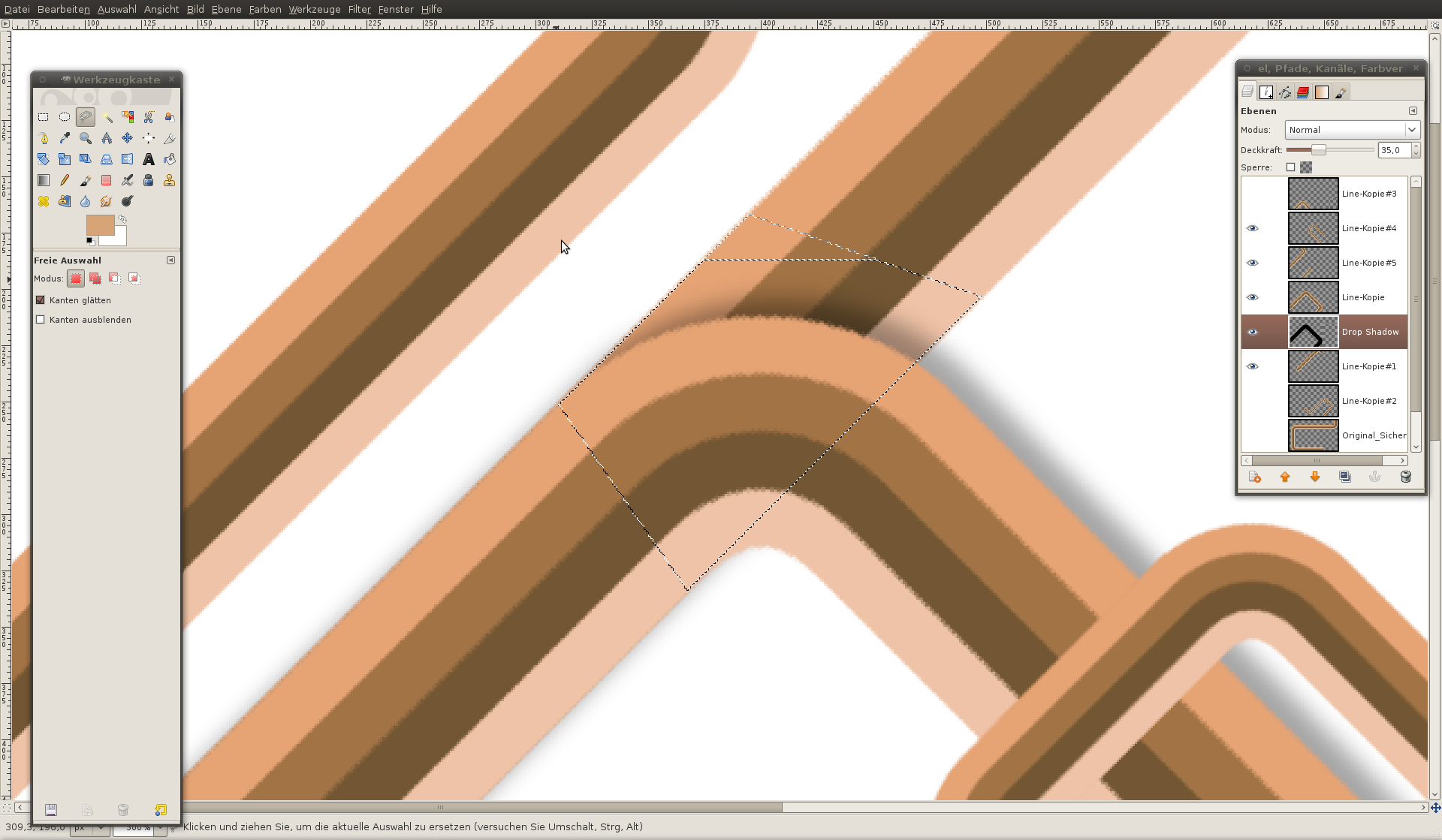Choose subtract-from-selection mode button

tap(115, 278)
